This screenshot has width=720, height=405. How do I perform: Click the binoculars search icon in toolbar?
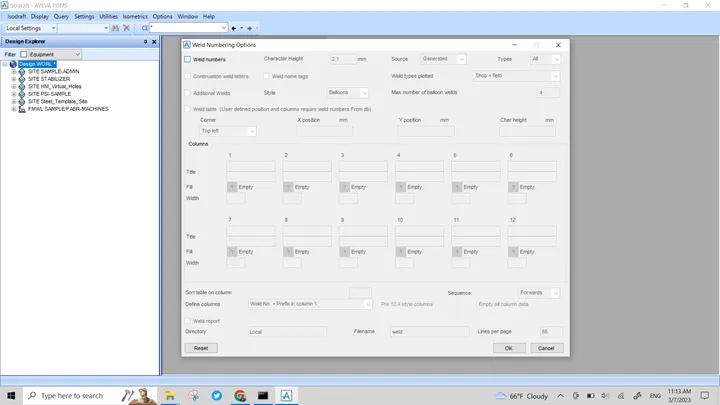tap(115, 28)
